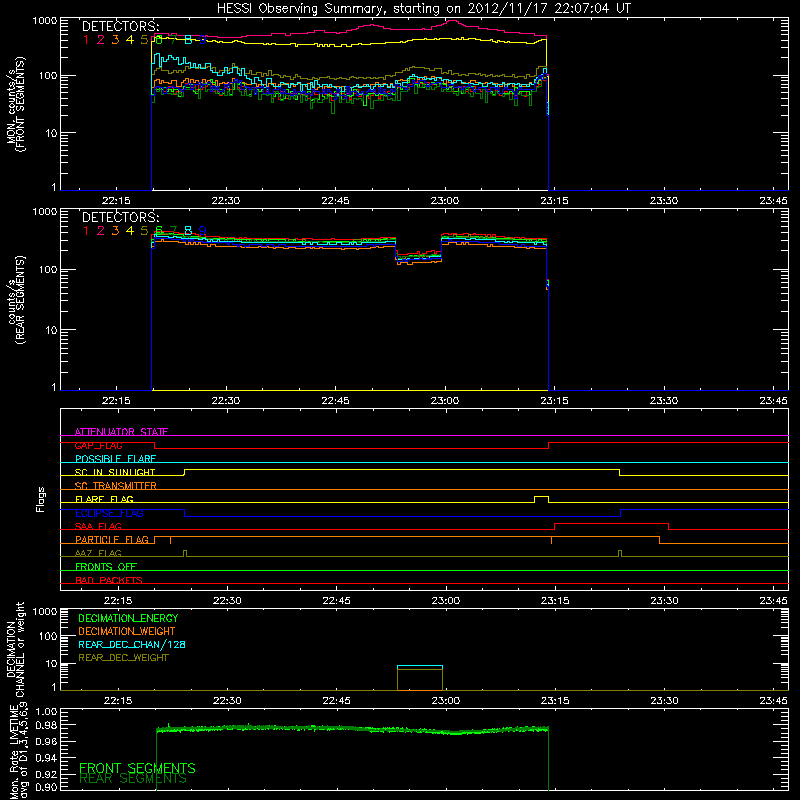Screen dimensions: 800x800
Task: Click the vertical Flags axis title
Action: 41,499
